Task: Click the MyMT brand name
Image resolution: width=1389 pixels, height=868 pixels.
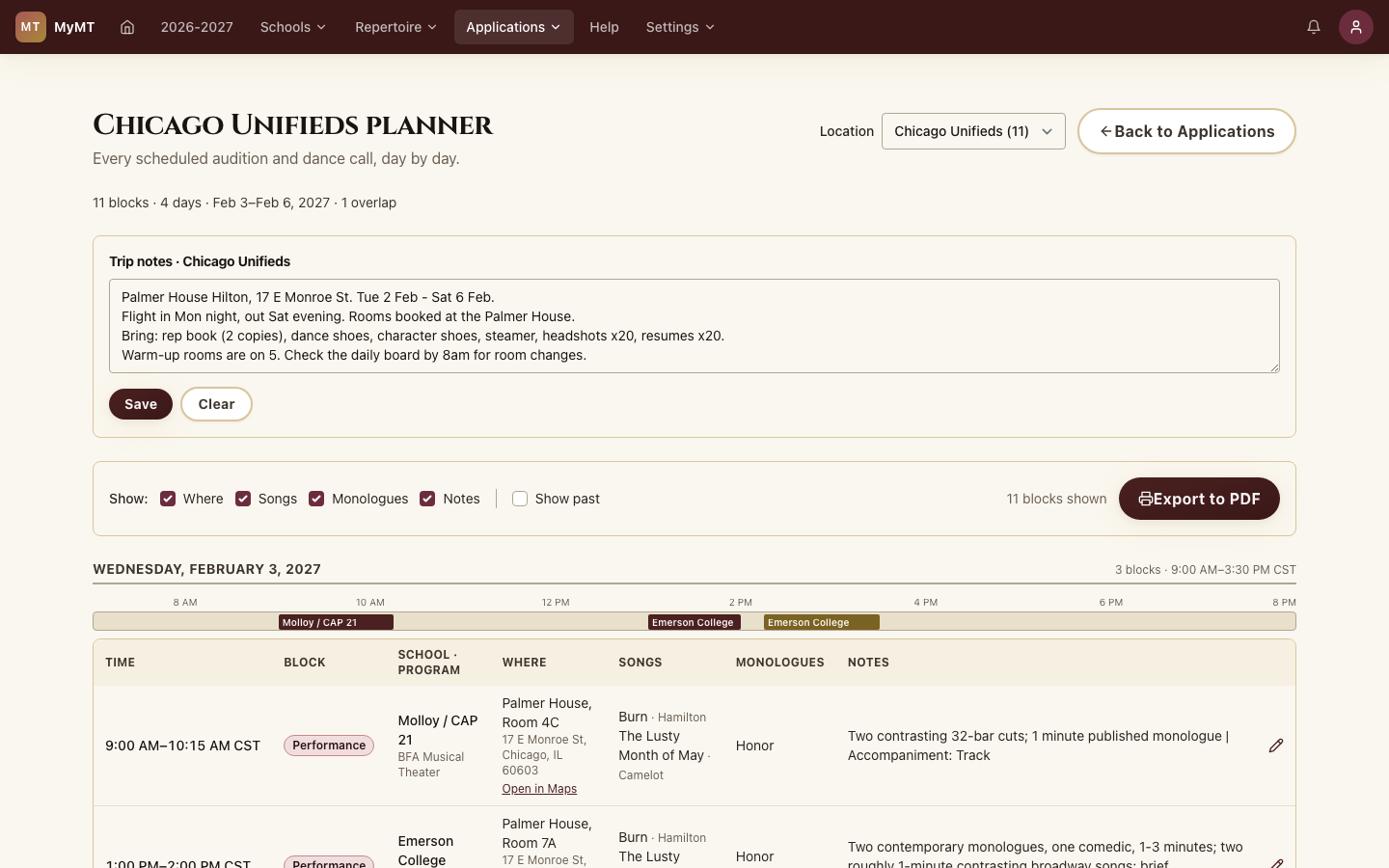Action: 74,27
